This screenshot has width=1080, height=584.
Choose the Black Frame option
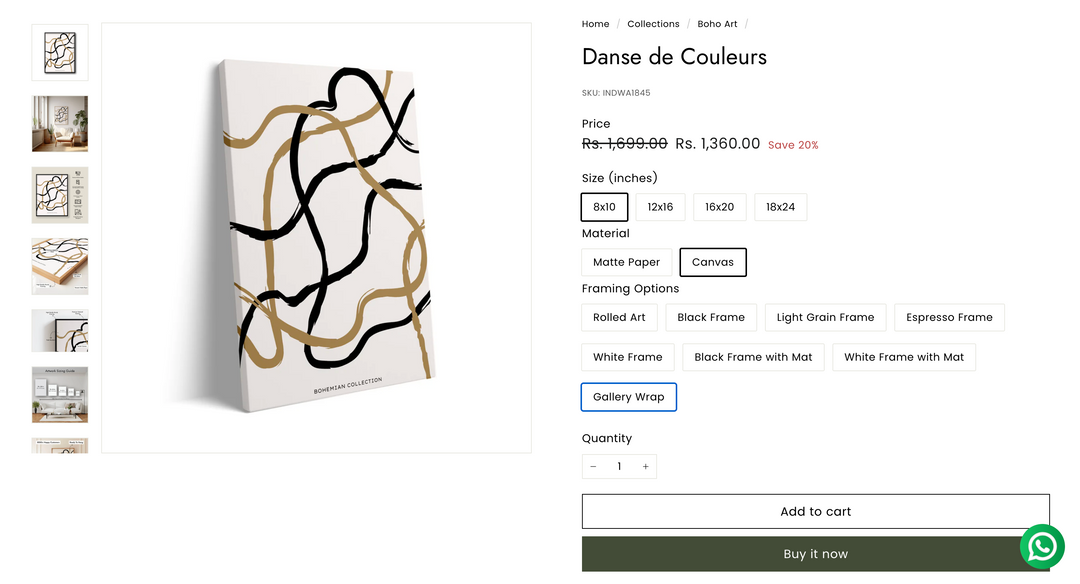pos(711,317)
